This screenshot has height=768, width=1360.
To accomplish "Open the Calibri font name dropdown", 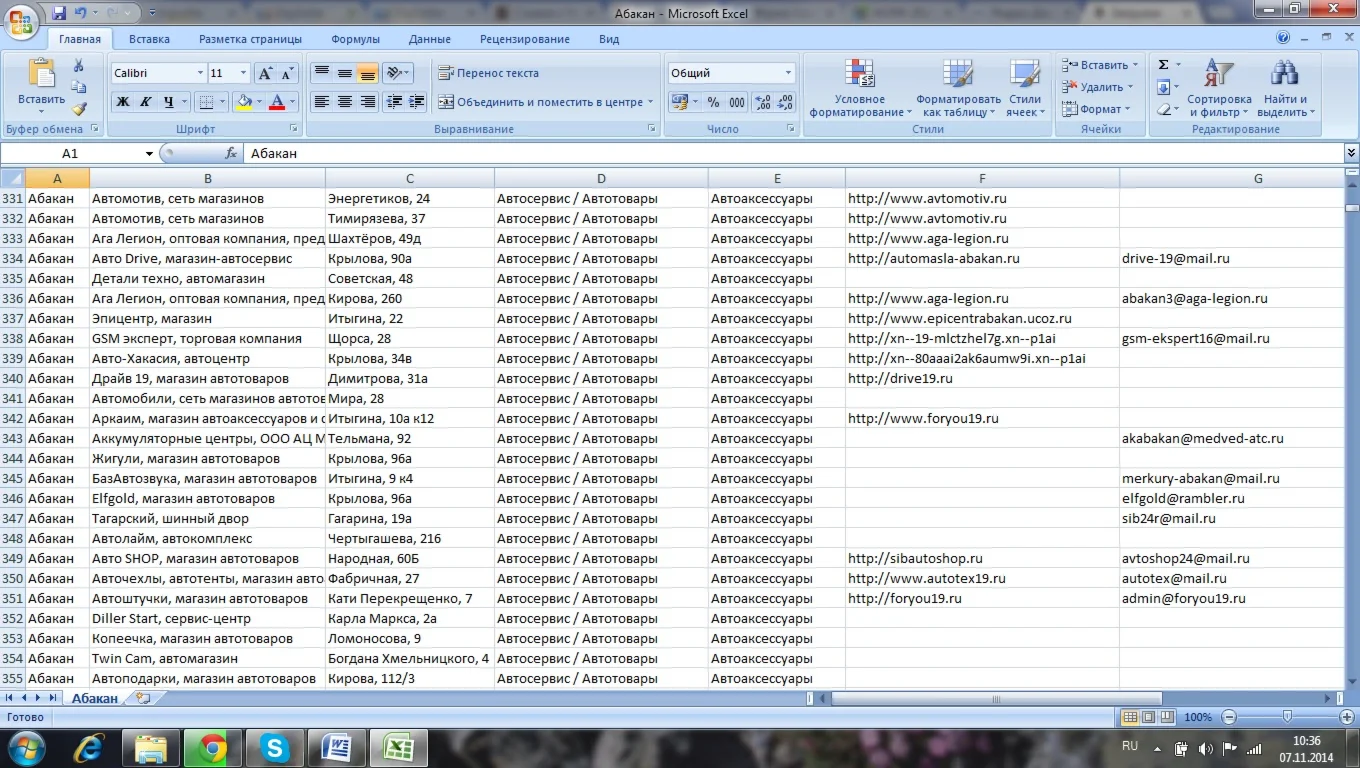I will (x=199, y=74).
